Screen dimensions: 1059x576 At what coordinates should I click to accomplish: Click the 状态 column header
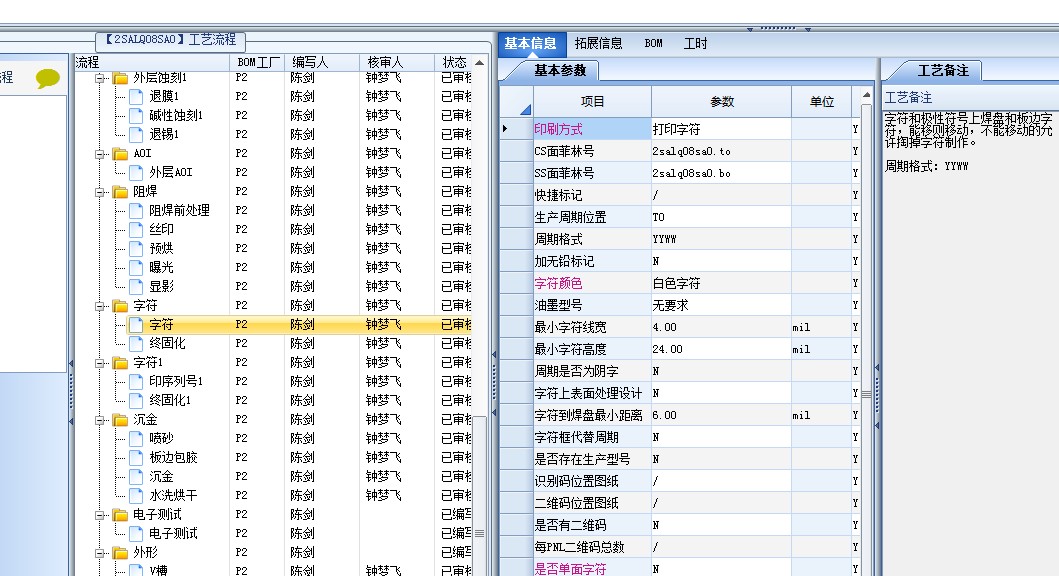pos(454,63)
